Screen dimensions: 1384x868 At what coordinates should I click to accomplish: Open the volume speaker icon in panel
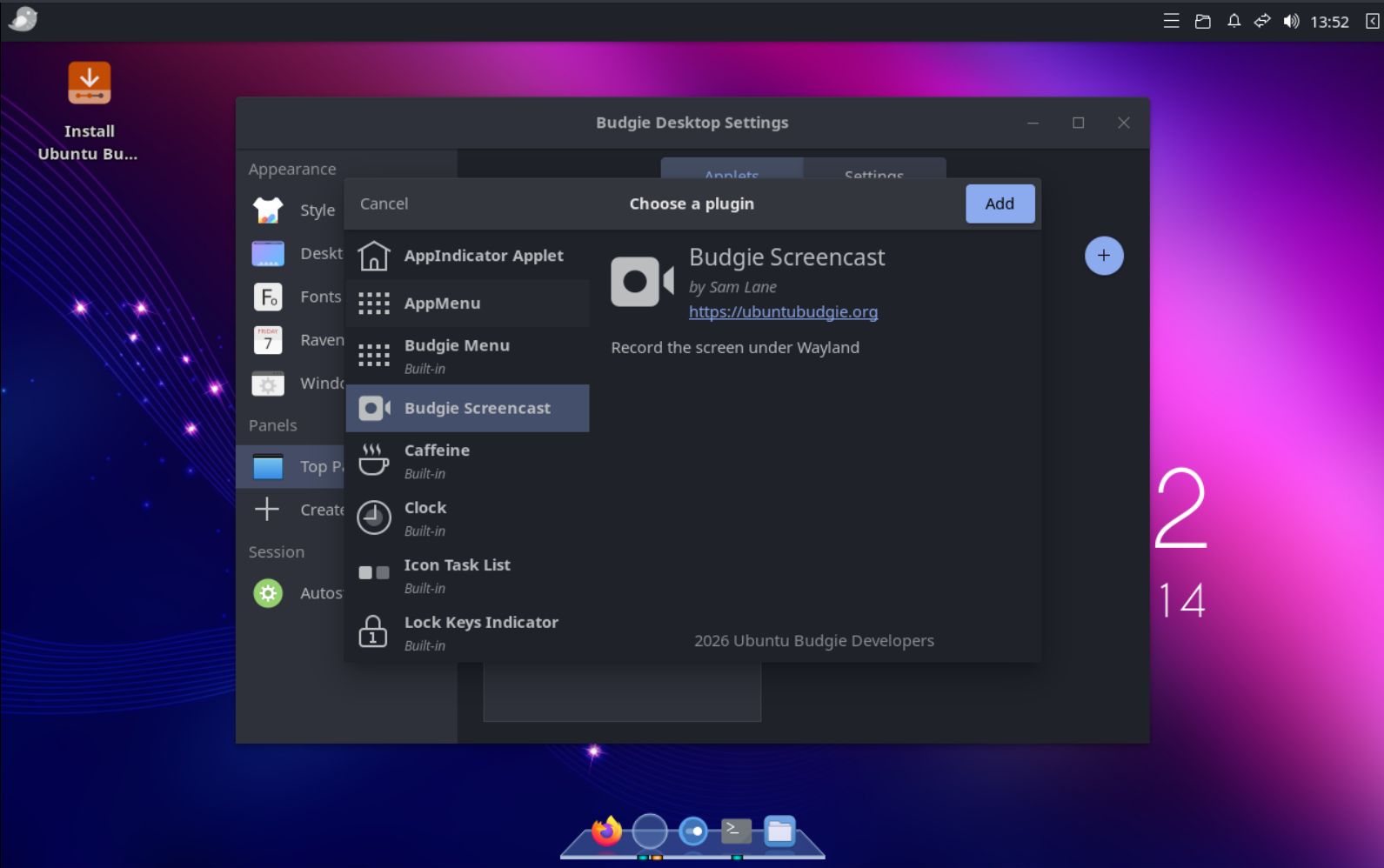click(x=1291, y=21)
